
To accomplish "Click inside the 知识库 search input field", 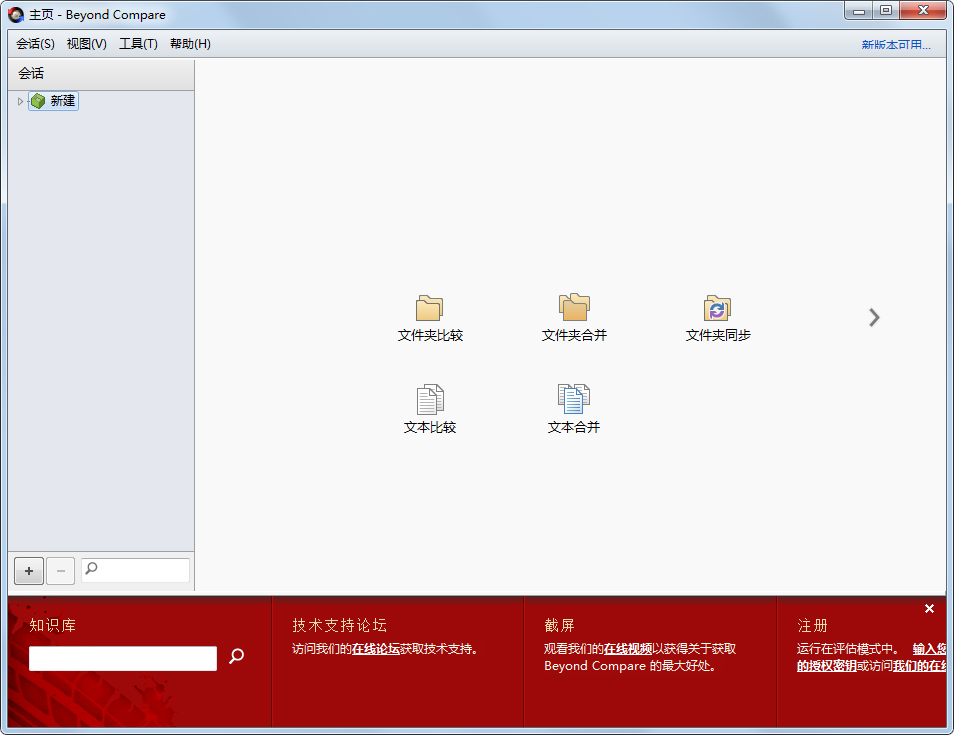I will [x=120, y=658].
